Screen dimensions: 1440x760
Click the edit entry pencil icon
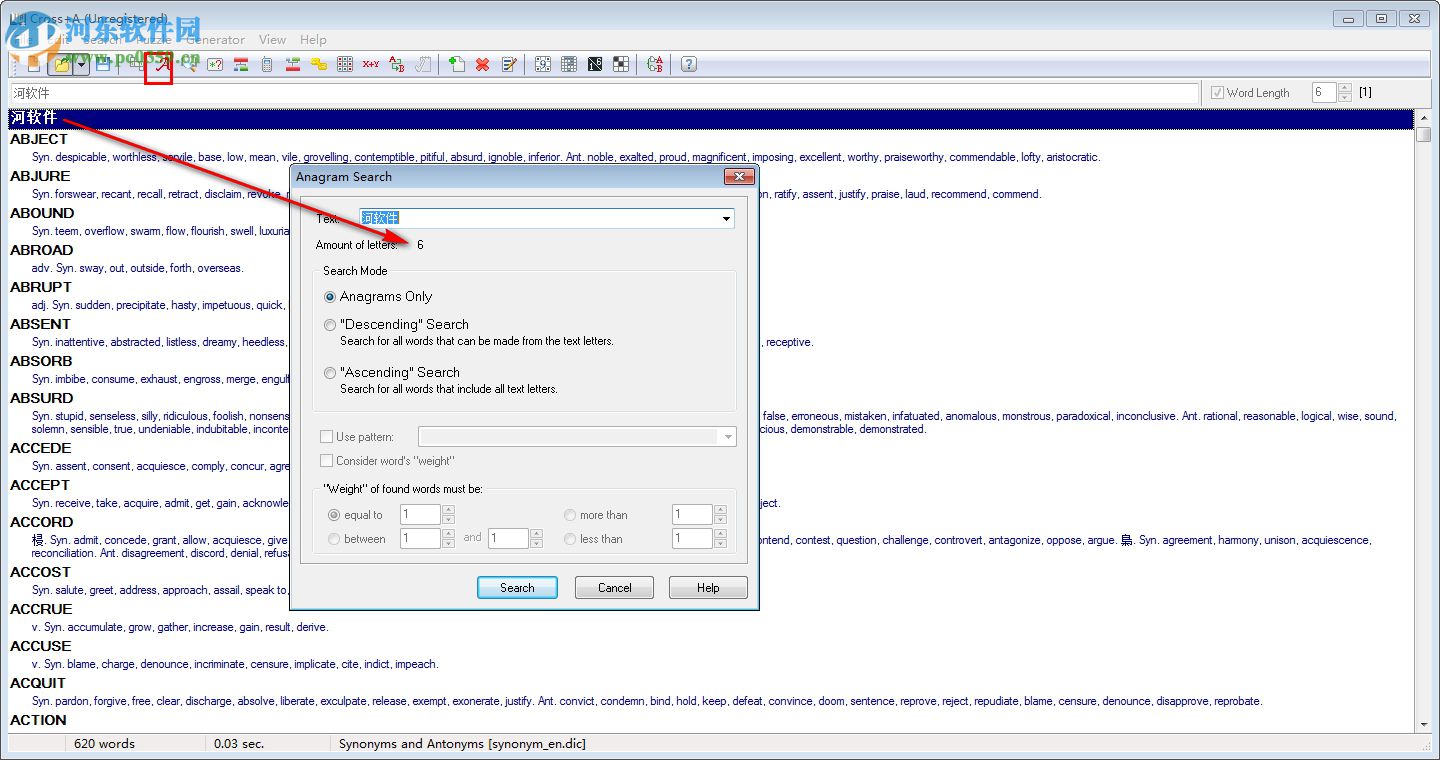[x=509, y=65]
